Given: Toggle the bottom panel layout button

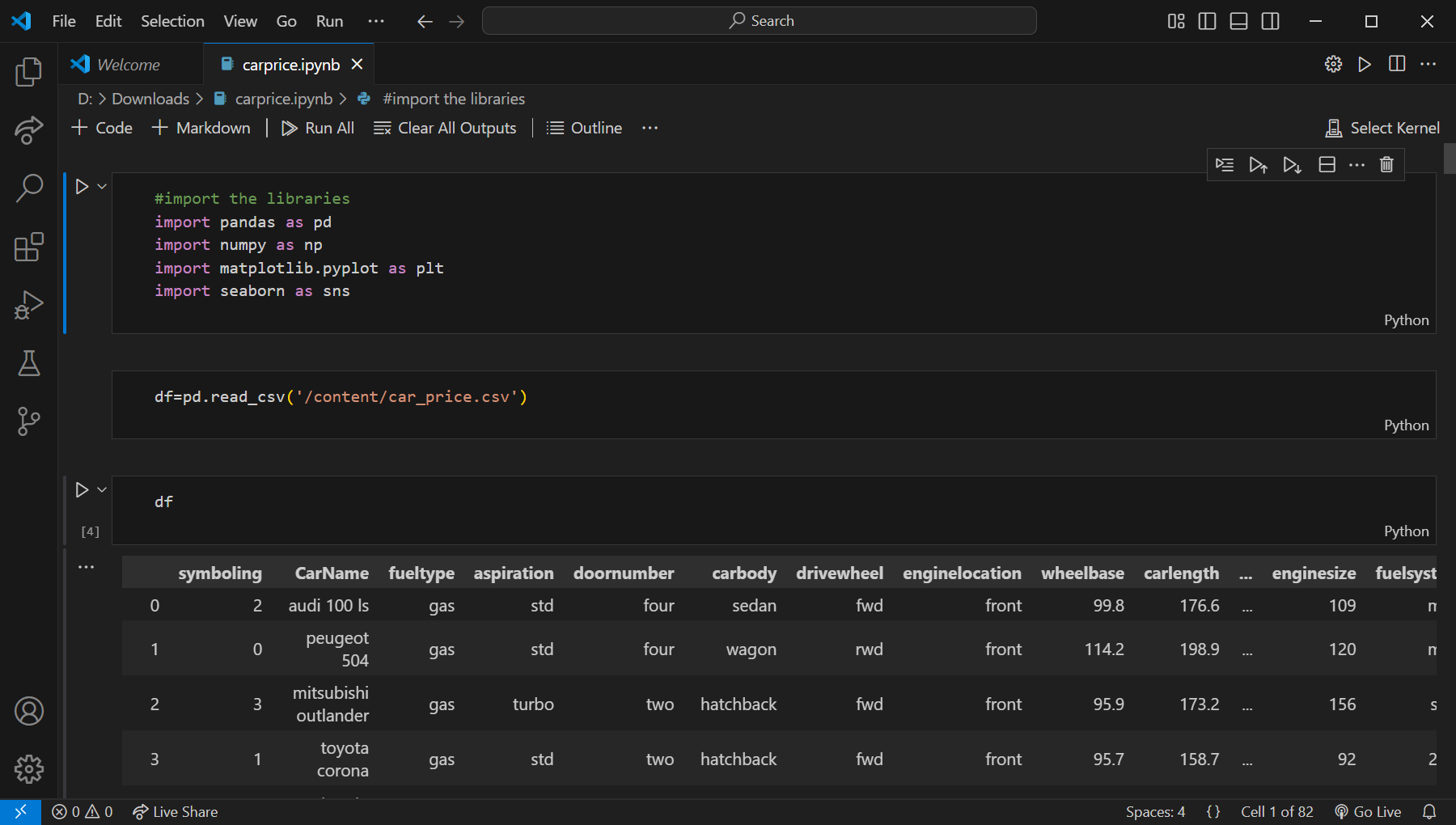Looking at the screenshot, I should pos(1238,21).
